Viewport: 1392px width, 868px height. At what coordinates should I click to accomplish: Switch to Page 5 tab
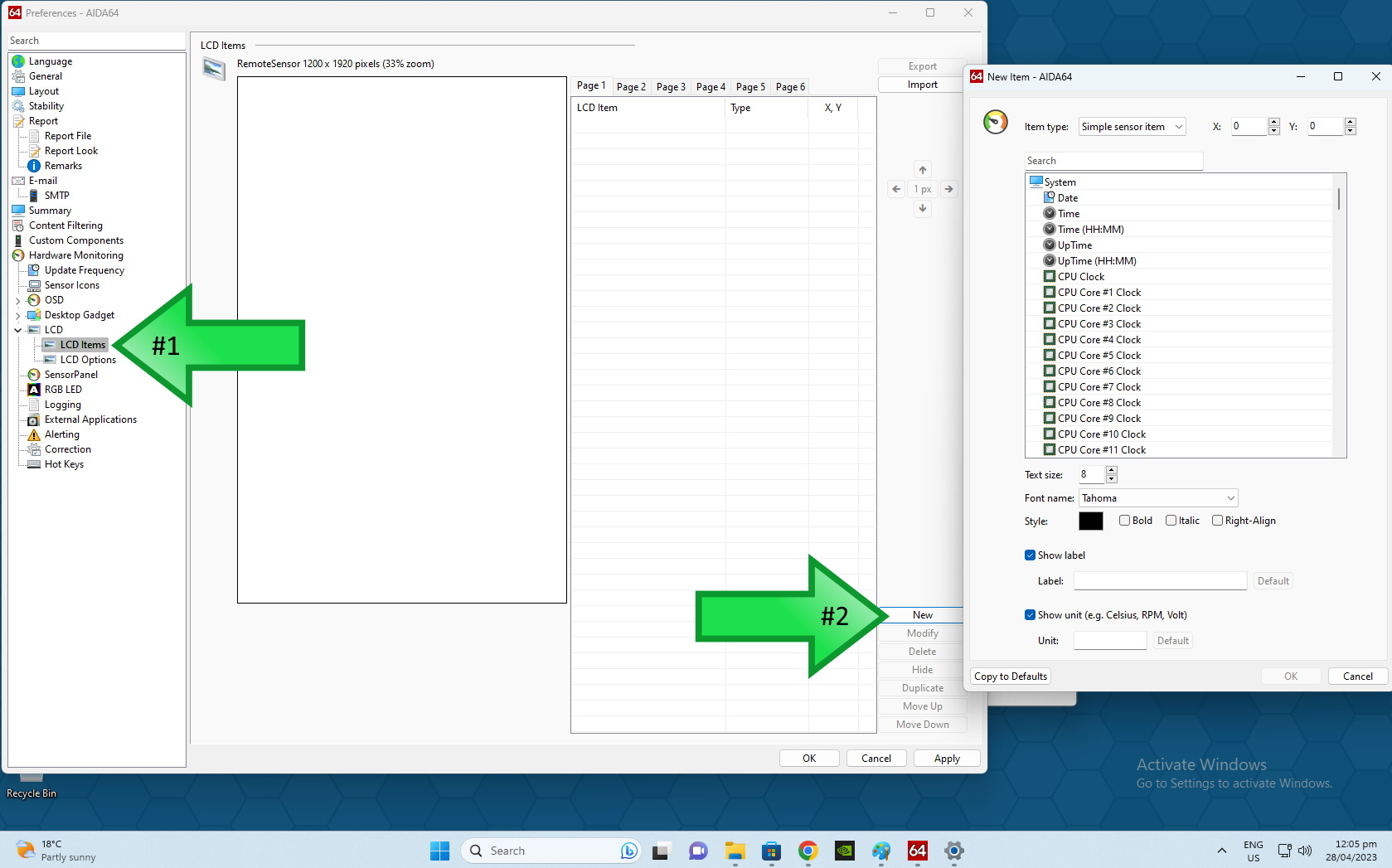tap(750, 87)
